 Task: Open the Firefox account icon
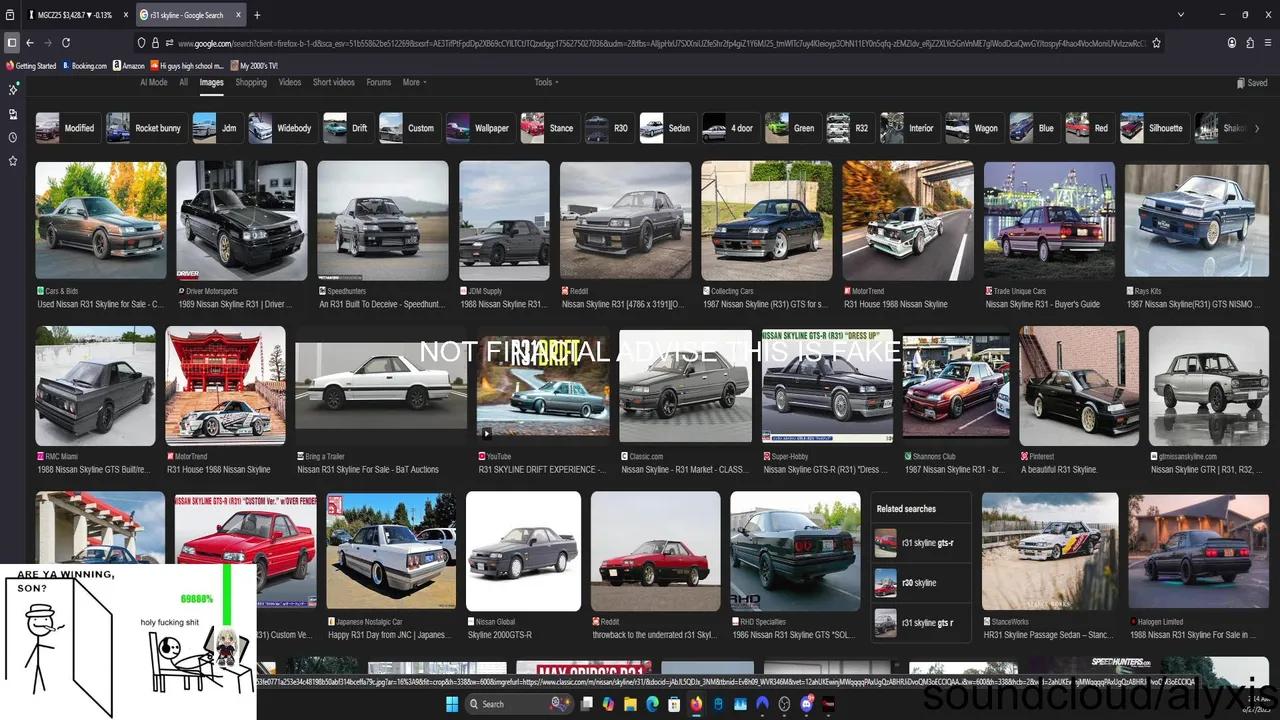(x=1232, y=43)
